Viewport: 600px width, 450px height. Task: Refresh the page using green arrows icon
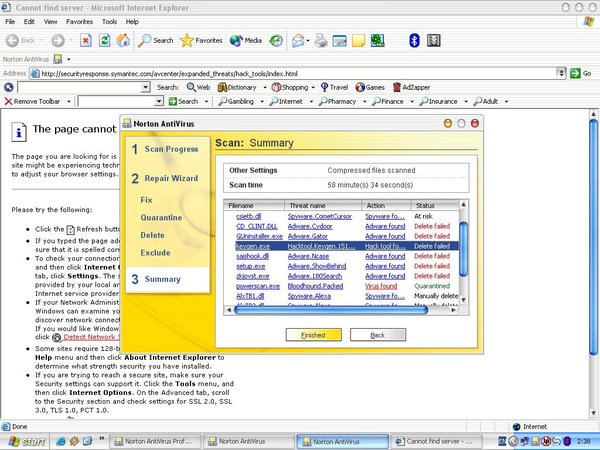tap(104, 40)
